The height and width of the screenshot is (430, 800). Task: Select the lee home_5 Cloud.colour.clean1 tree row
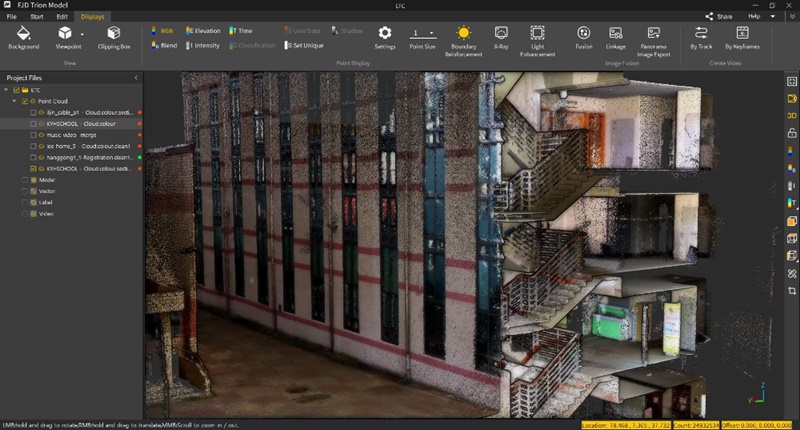[x=71, y=146]
